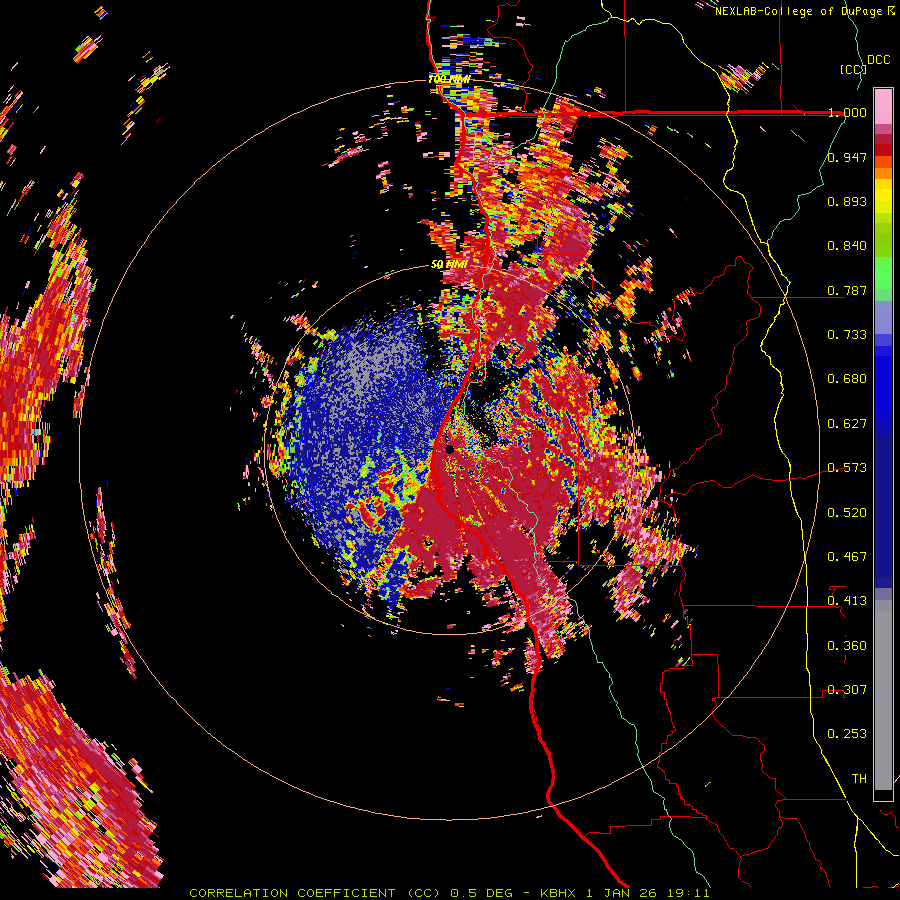Select the 0.360 scale label
Image resolution: width=900 pixels, height=900 pixels.
click(847, 646)
